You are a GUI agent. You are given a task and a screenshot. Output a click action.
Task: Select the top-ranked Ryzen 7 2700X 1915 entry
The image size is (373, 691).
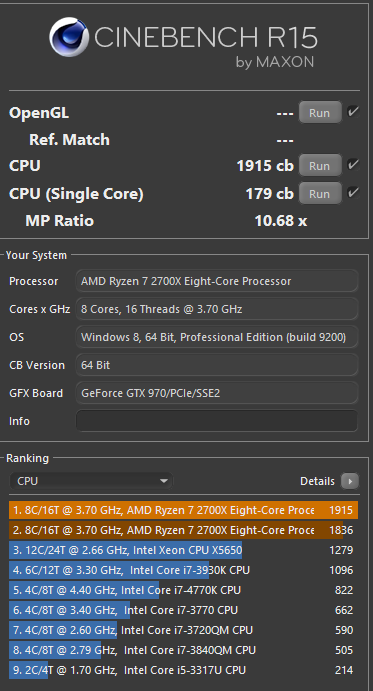click(x=183, y=510)
